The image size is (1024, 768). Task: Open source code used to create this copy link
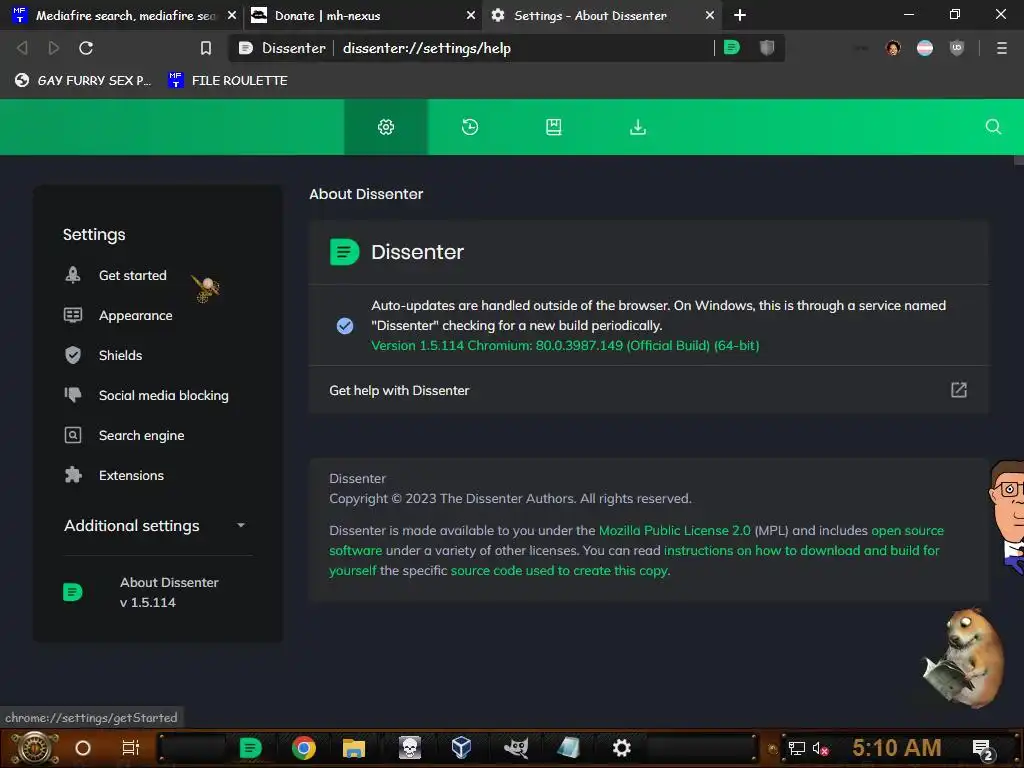559,570
